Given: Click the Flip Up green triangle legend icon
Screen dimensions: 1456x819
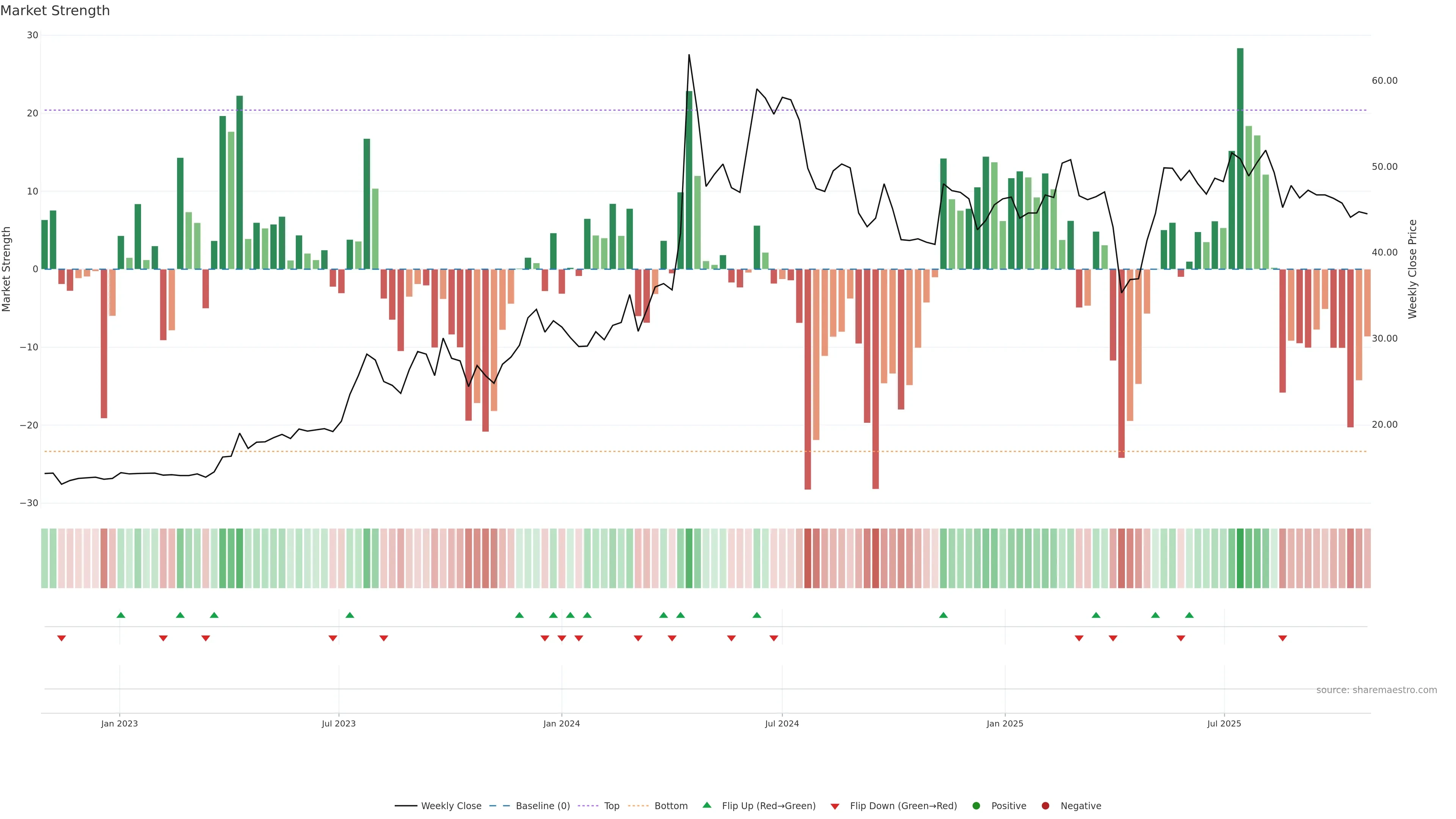Looking at the screenshot, I should pos(706,805).
